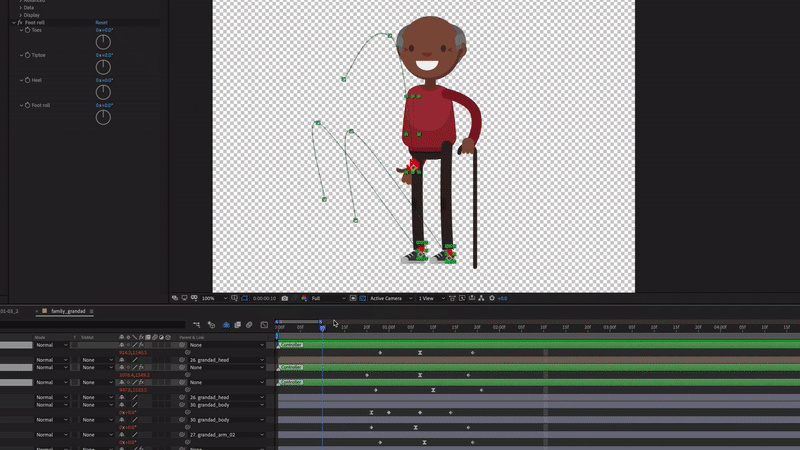Click the Timeline button in viewer footer
The width and height of the screenshot is (800, 450).
click(x=472, y=298)
